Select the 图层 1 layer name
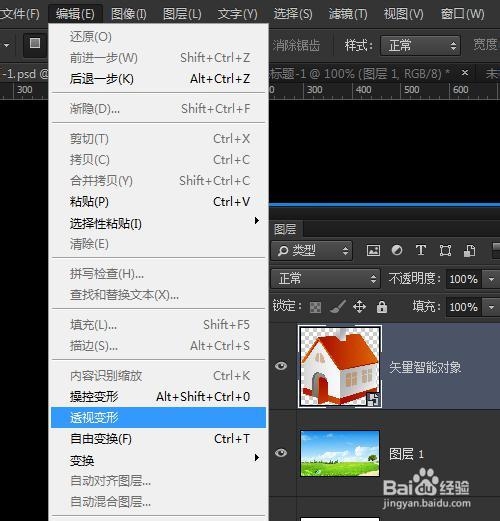This screenshot has width=500, height=521. 406,454
